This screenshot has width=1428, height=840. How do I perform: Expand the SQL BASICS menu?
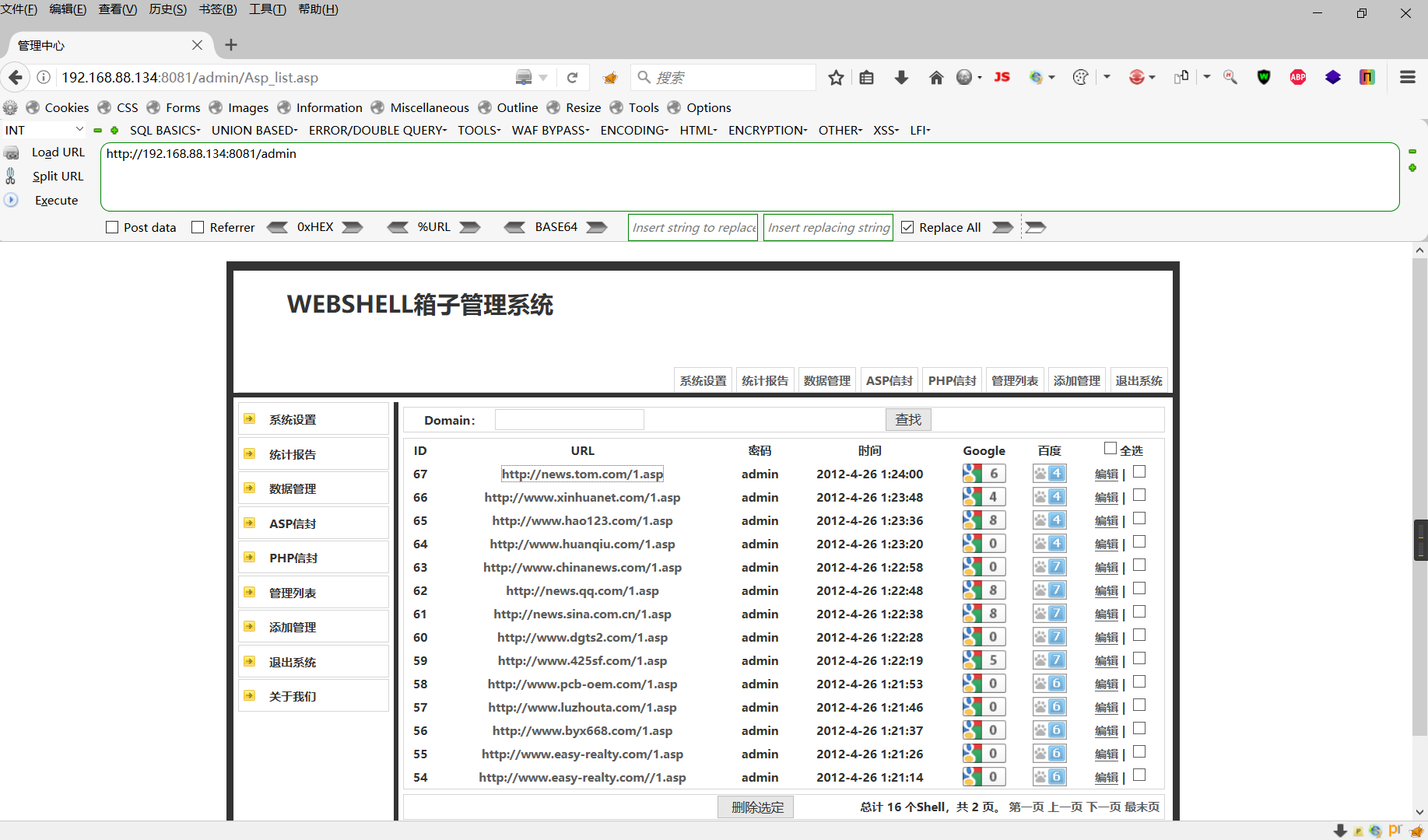[165, 130]
